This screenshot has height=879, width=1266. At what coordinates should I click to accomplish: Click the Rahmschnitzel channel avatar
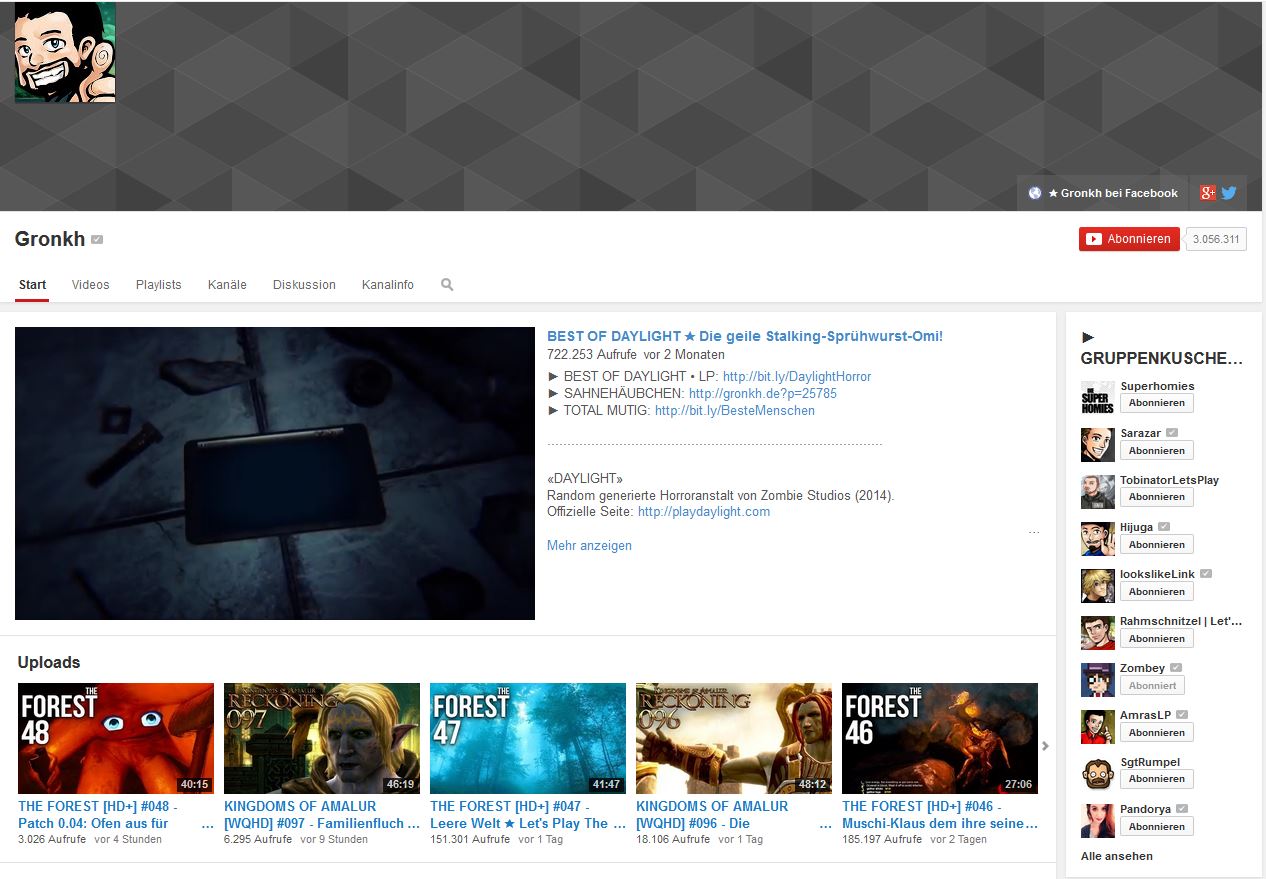pyautogui.click(x=1097, y=632)
